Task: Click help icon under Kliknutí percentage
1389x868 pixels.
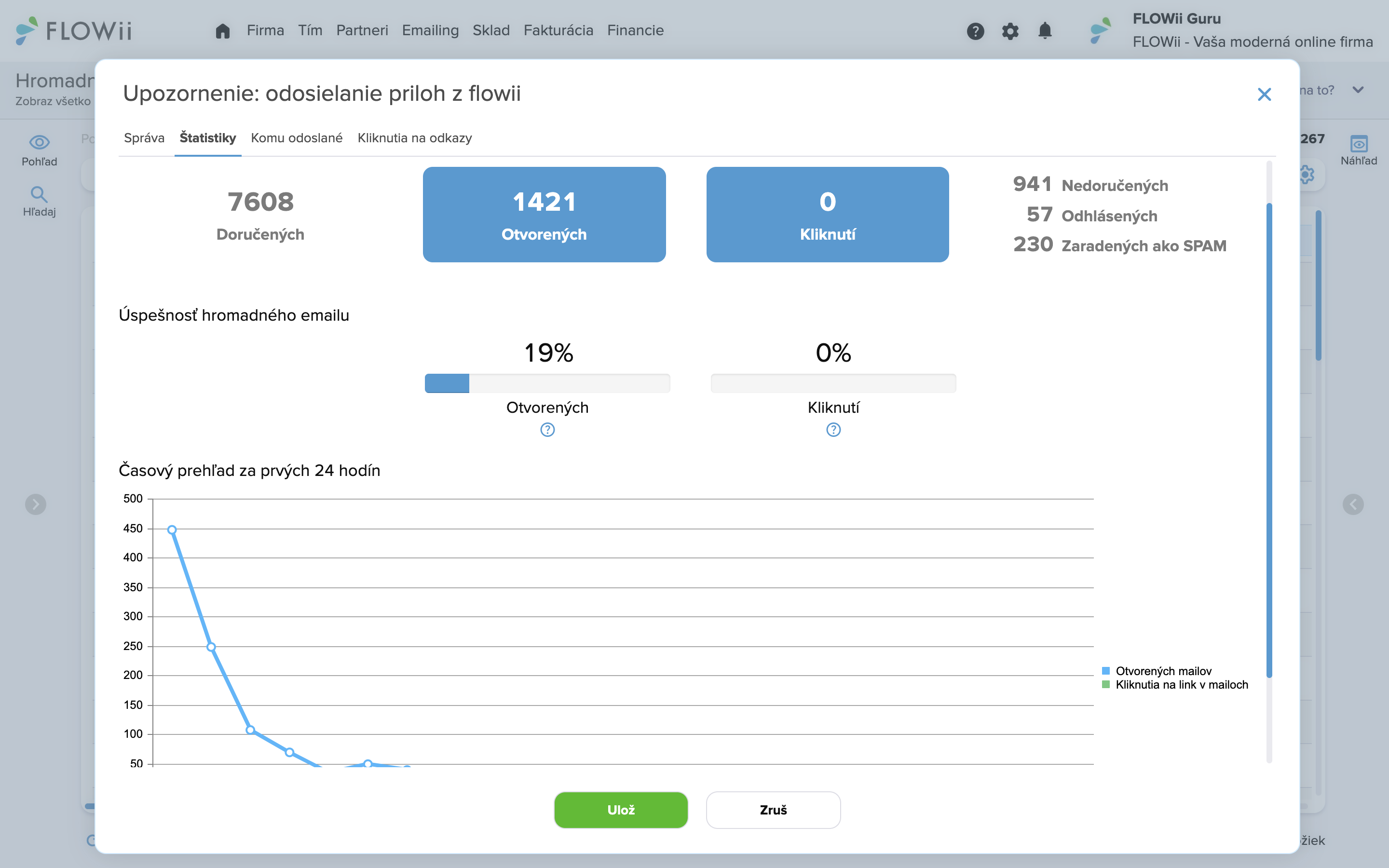Action: pyautogui.click(x=833, y=430)
